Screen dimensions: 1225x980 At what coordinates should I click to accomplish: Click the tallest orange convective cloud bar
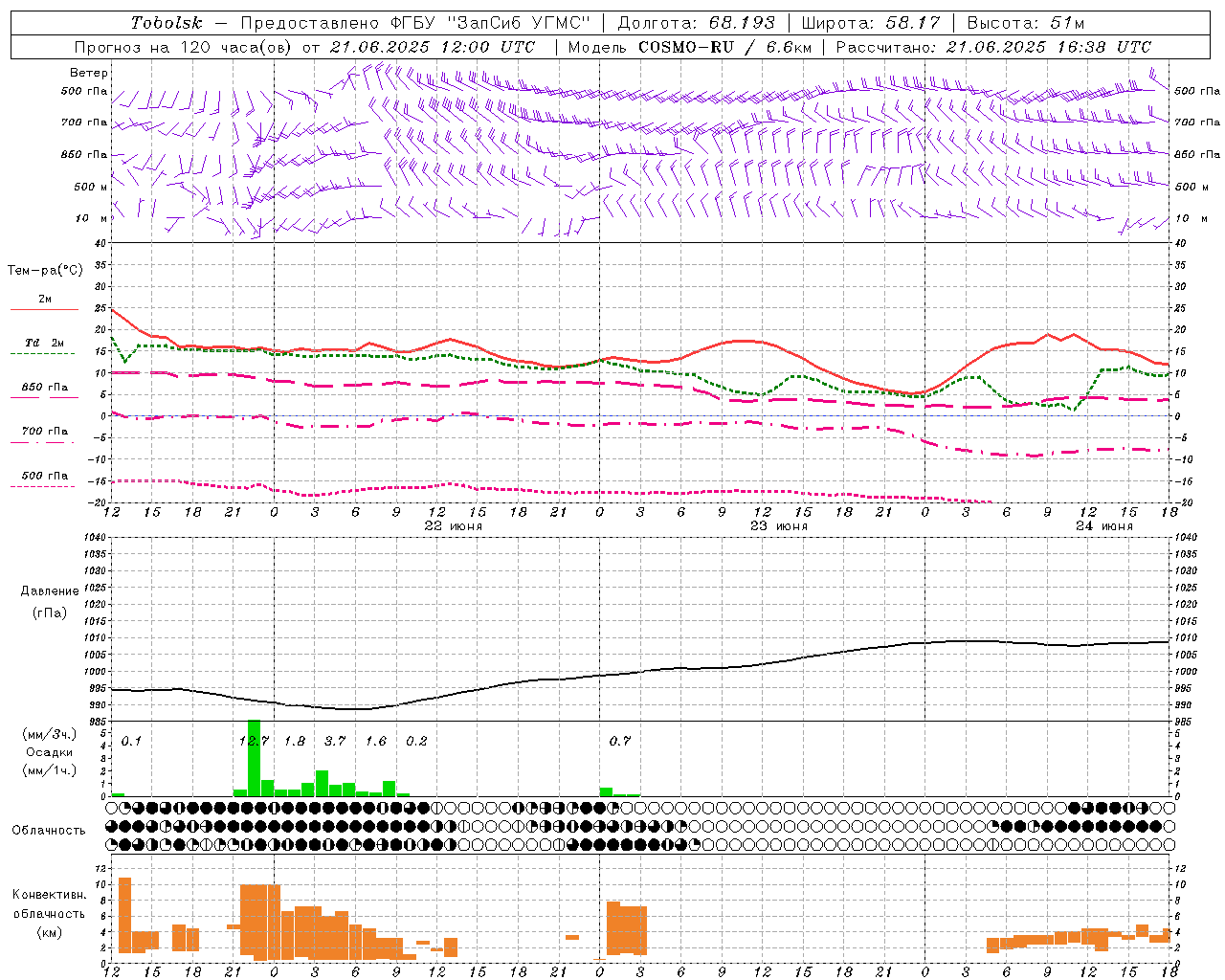(124, 915)
